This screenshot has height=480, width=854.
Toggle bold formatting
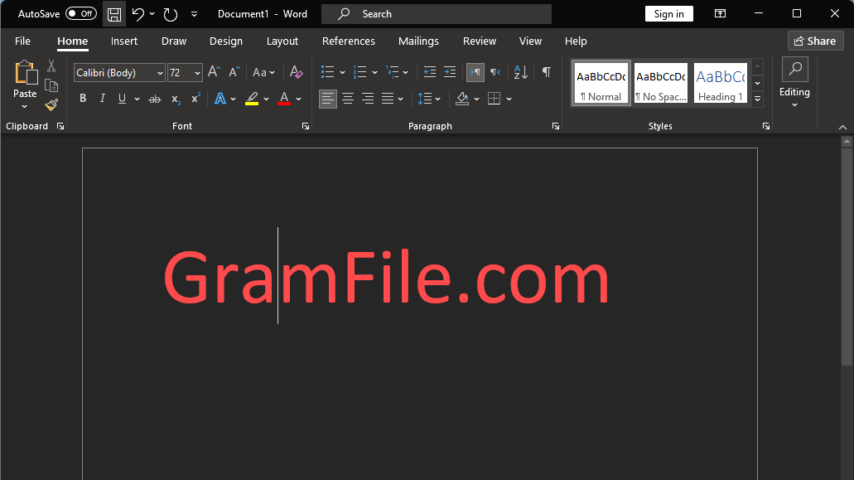(83, 99)
